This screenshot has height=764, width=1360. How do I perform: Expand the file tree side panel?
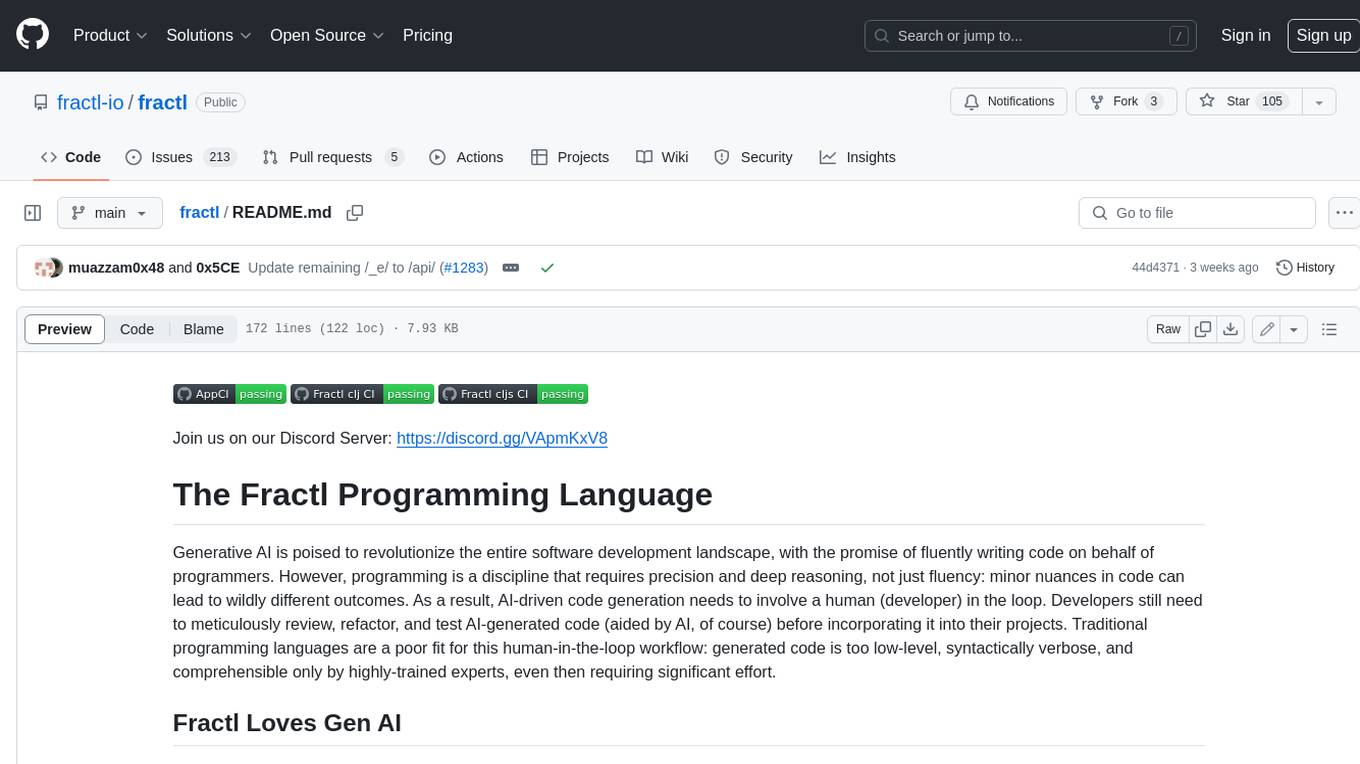pyautogui.click(x=33, y=213)
